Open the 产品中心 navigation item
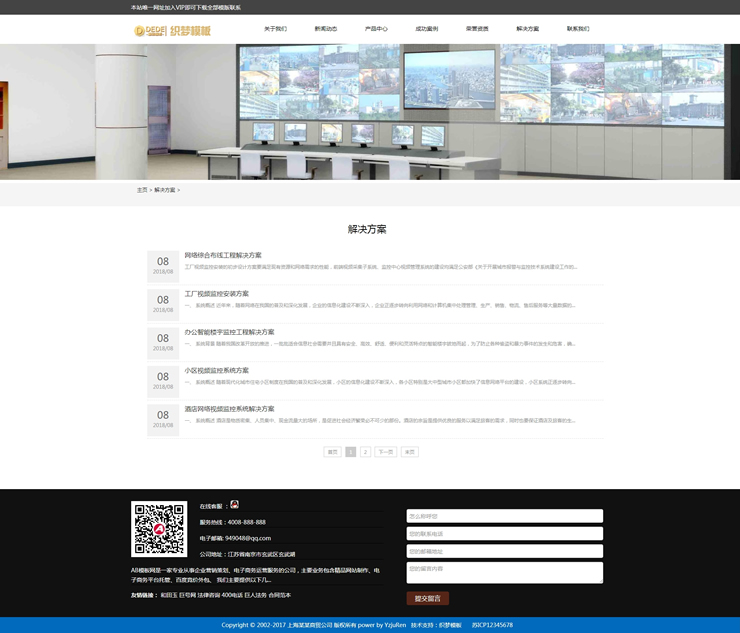Viewport: 740px width, 633px height. (x=376, y=29)
